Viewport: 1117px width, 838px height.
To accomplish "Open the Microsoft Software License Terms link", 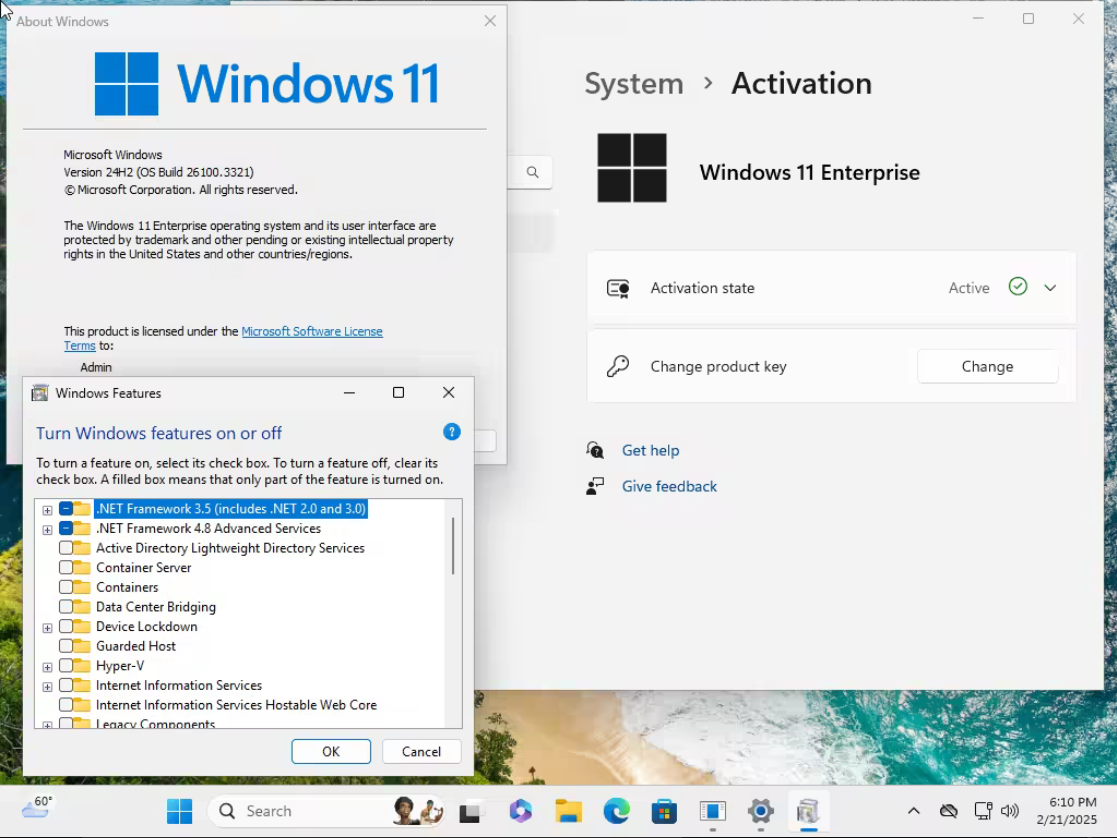I will pyautogui.click(x=311, y=331).
